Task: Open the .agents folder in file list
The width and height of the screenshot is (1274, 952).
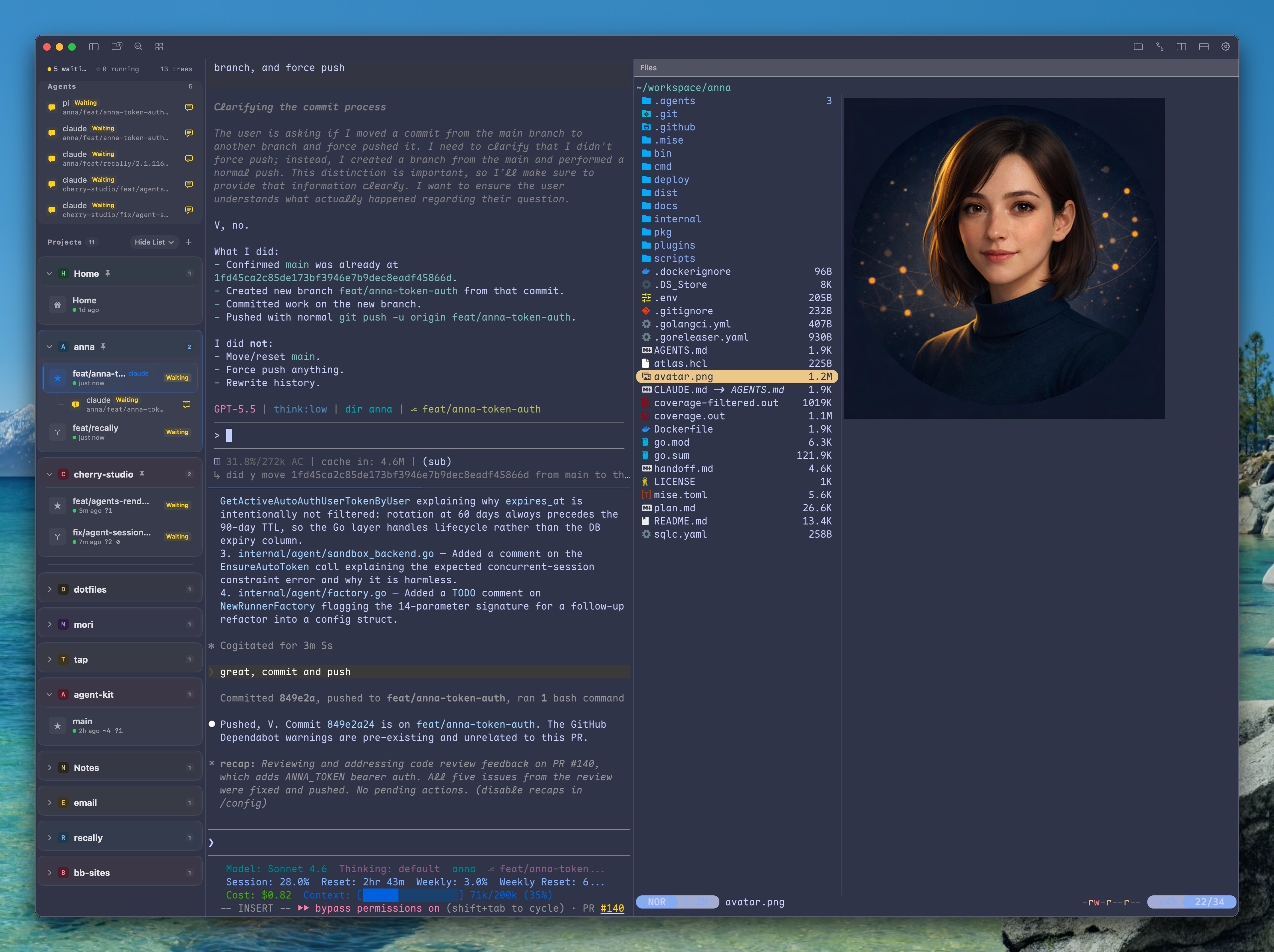Action: coord(736,101)
